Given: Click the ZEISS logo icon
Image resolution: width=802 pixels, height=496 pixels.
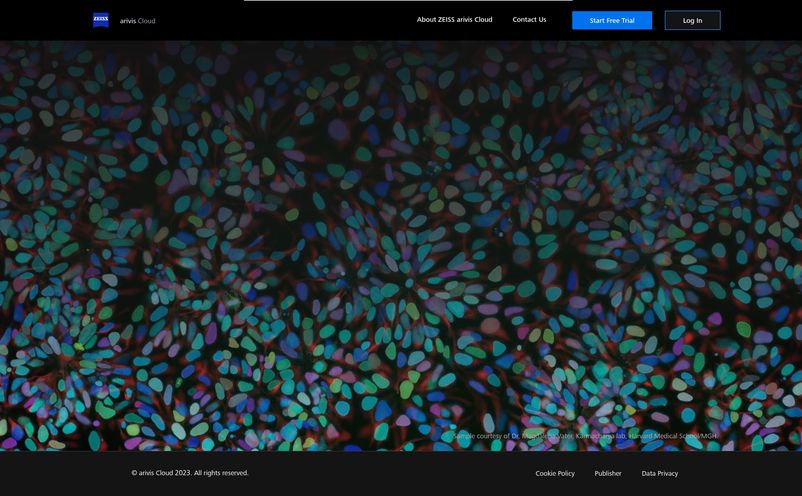Looking at the screenshot, I should [101, 20].
